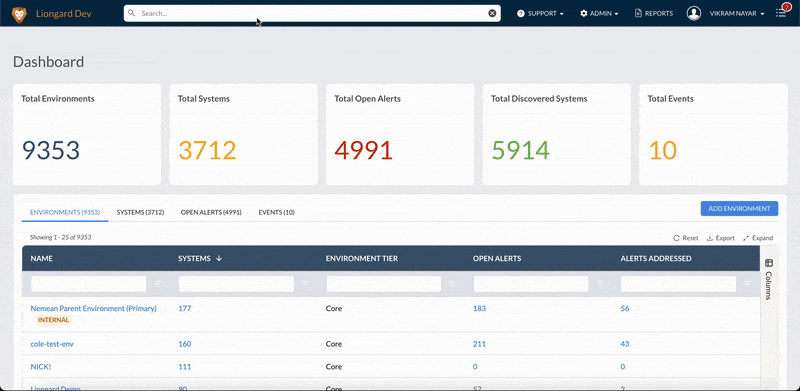Expand the Admin dropdown menu

[x=599, y=13]
